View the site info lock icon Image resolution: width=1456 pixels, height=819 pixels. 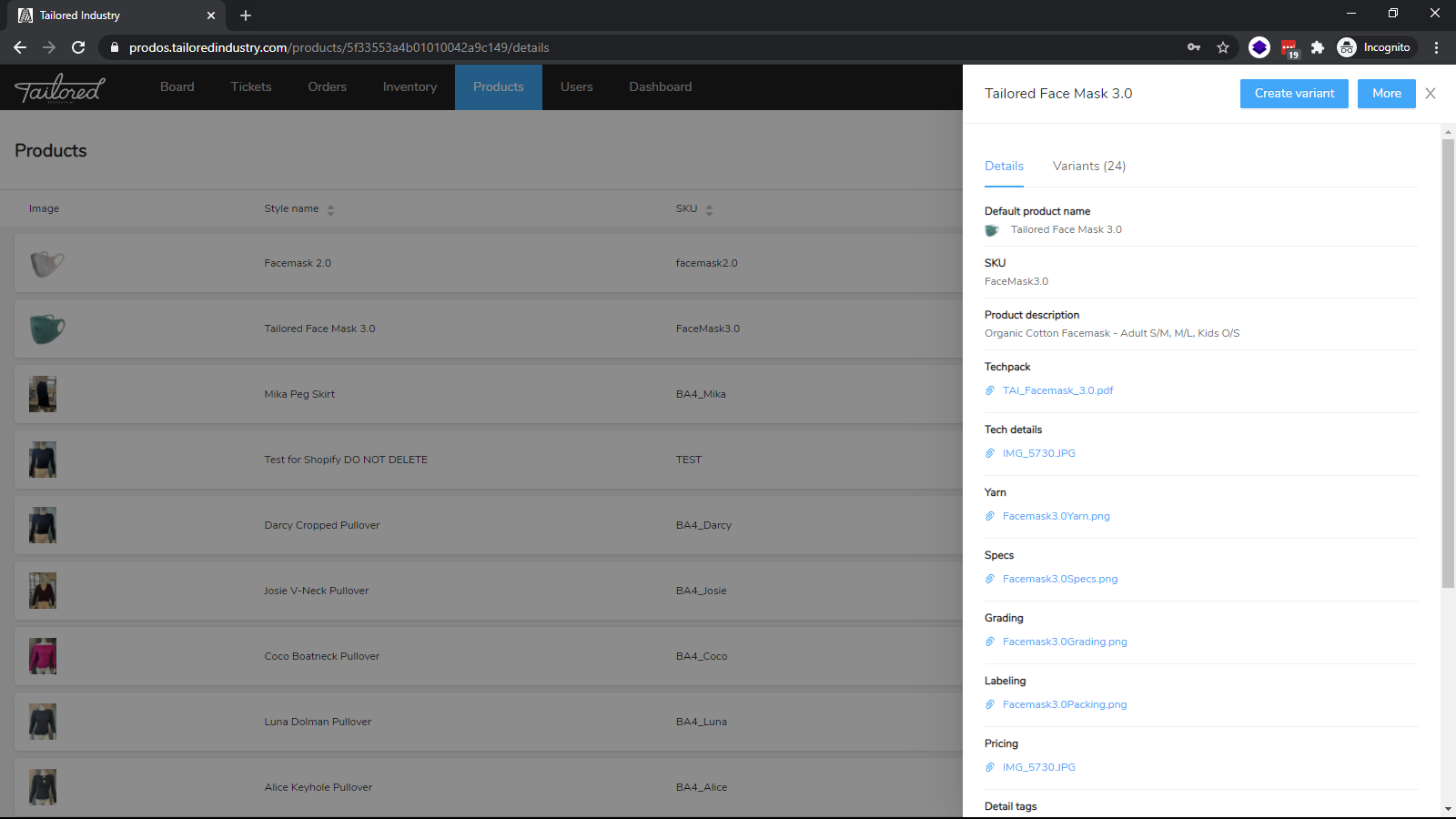[115, 47]
